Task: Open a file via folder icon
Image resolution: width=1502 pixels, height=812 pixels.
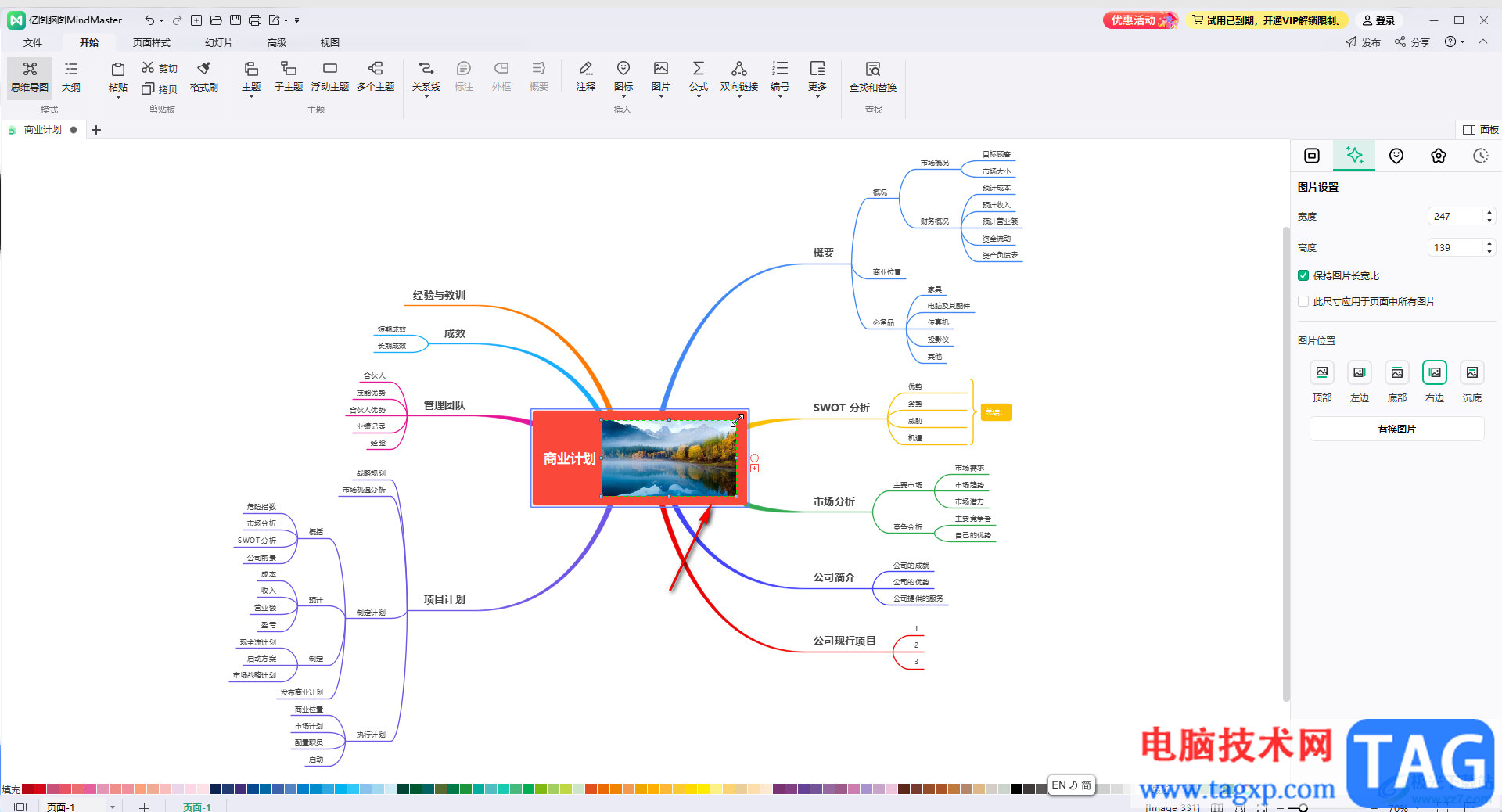Action: 216,20
